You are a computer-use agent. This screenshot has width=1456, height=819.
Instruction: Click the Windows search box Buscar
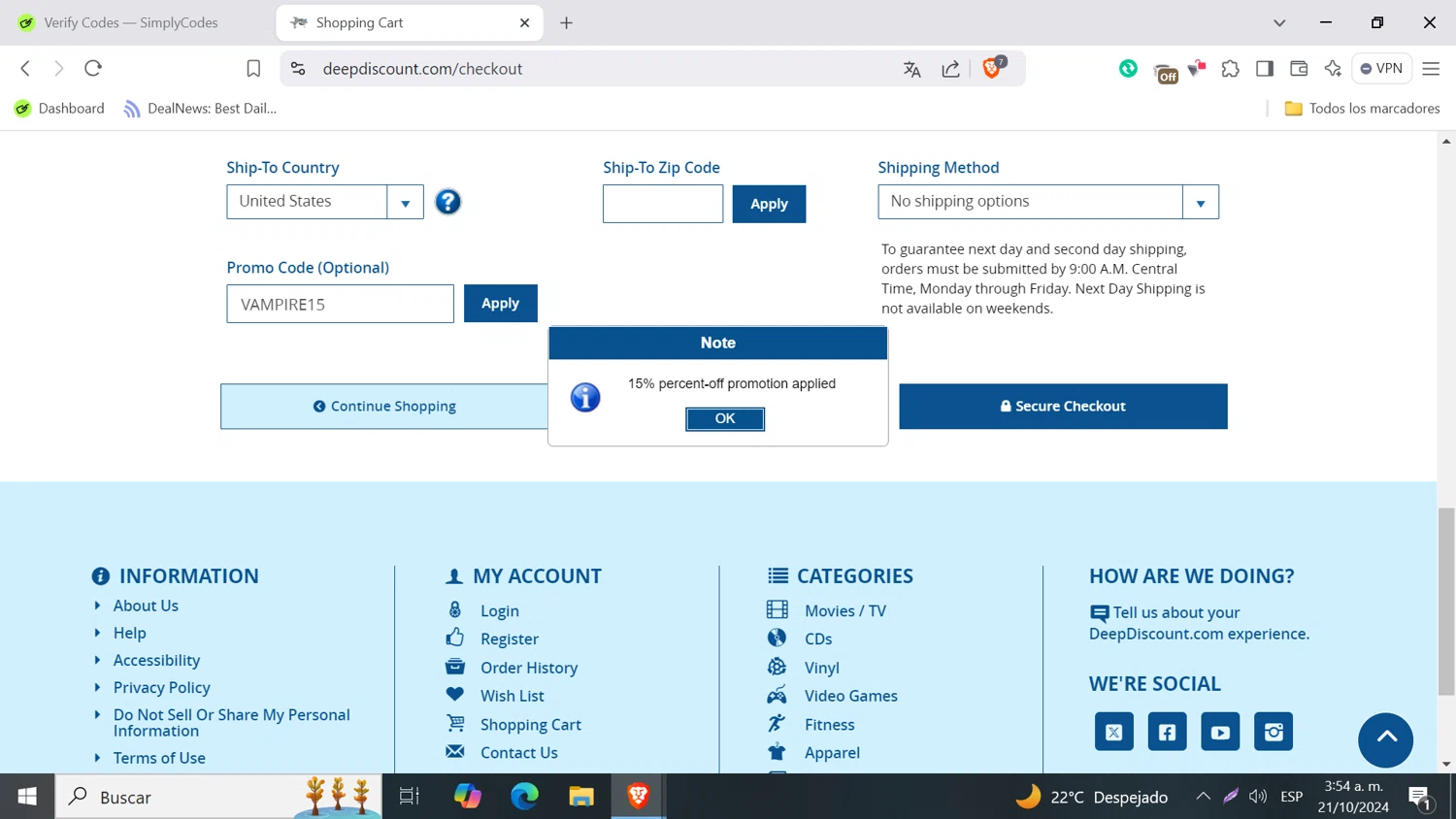point(218,797)
